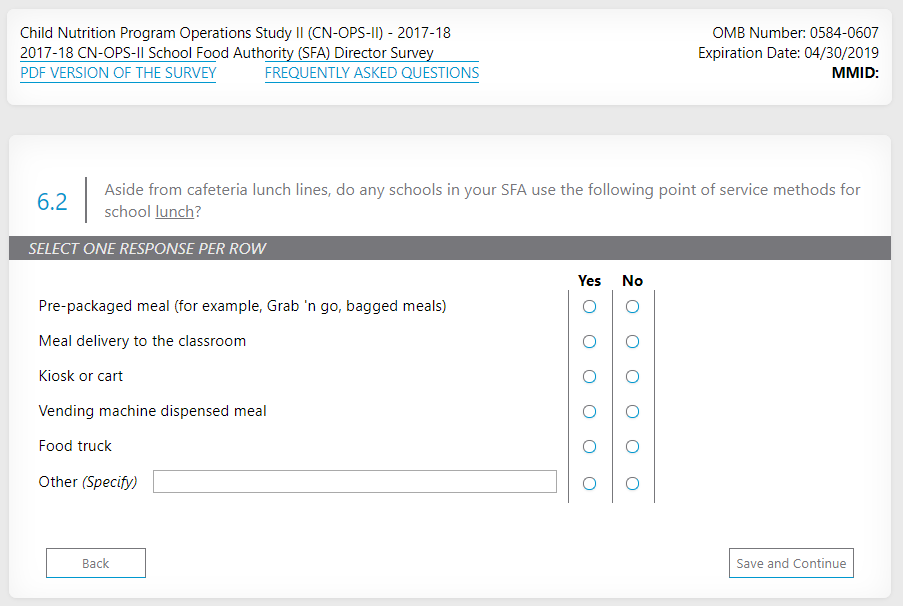Click the question number 6.2

coord(52,201)
